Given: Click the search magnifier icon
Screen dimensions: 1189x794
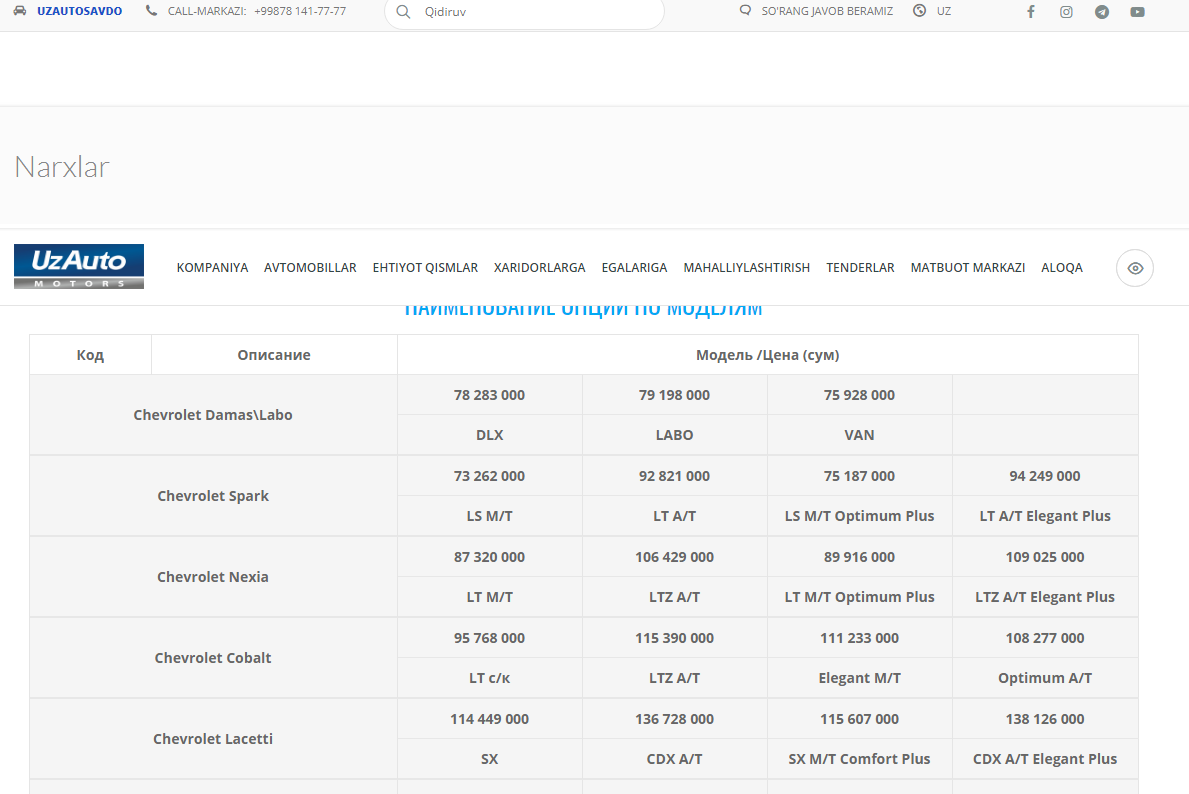Looking at the screenshot, I should coord(403,12).
